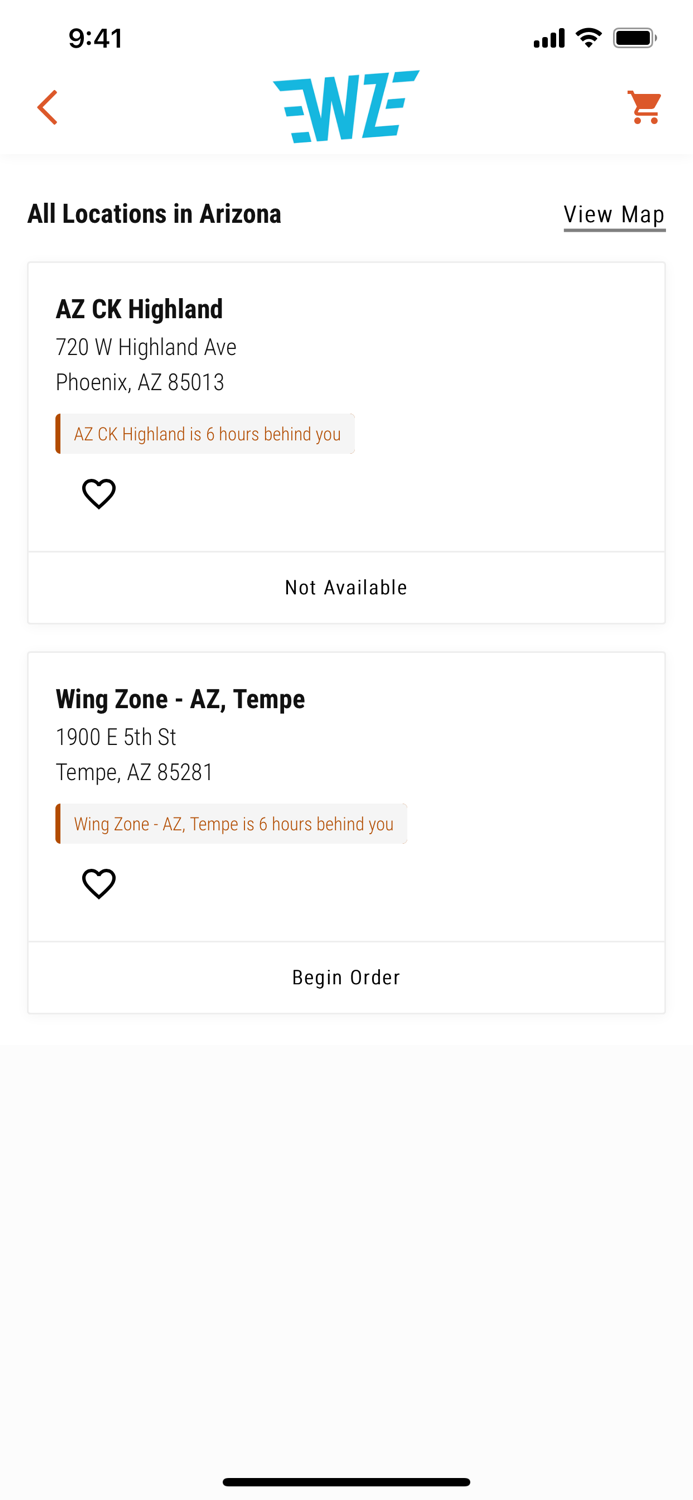Screen dimensions: 693x1500
Task: Tap the Not Available button
Action: 346,587
